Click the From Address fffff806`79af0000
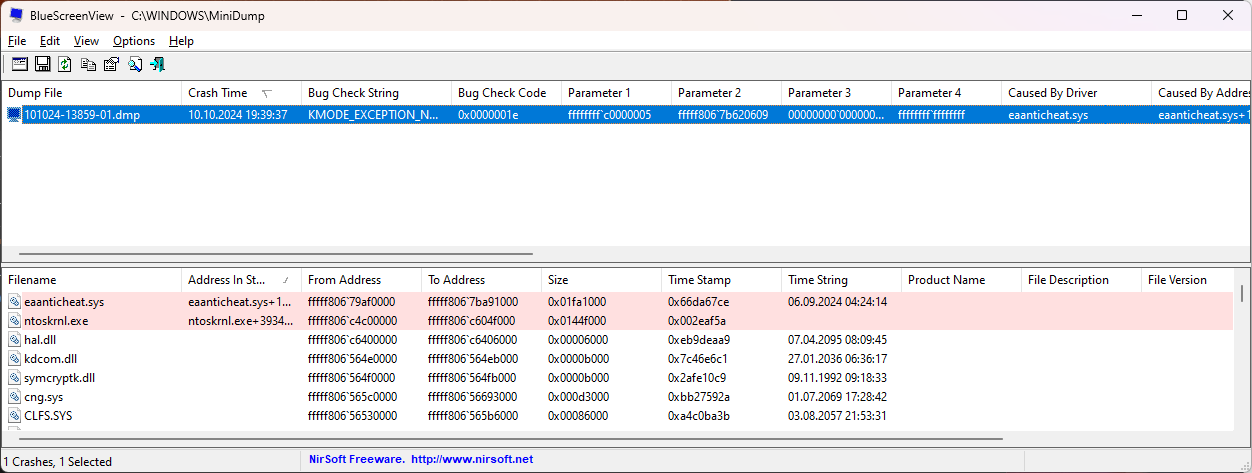Viewport: 1252px width, 473px height. coord(352,302)
